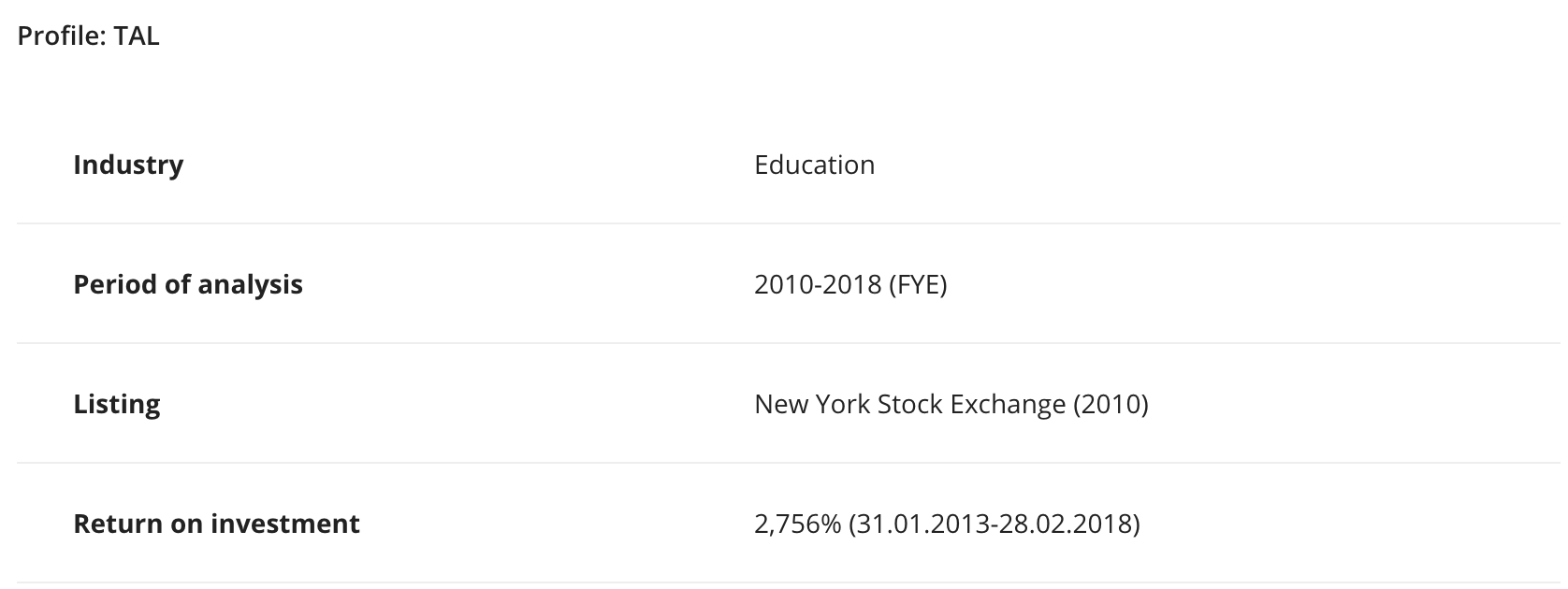Click the 31.01.2013-28.02.2018 date range
The width and height of the screenshot is (1568, 589).
(995, 524)
